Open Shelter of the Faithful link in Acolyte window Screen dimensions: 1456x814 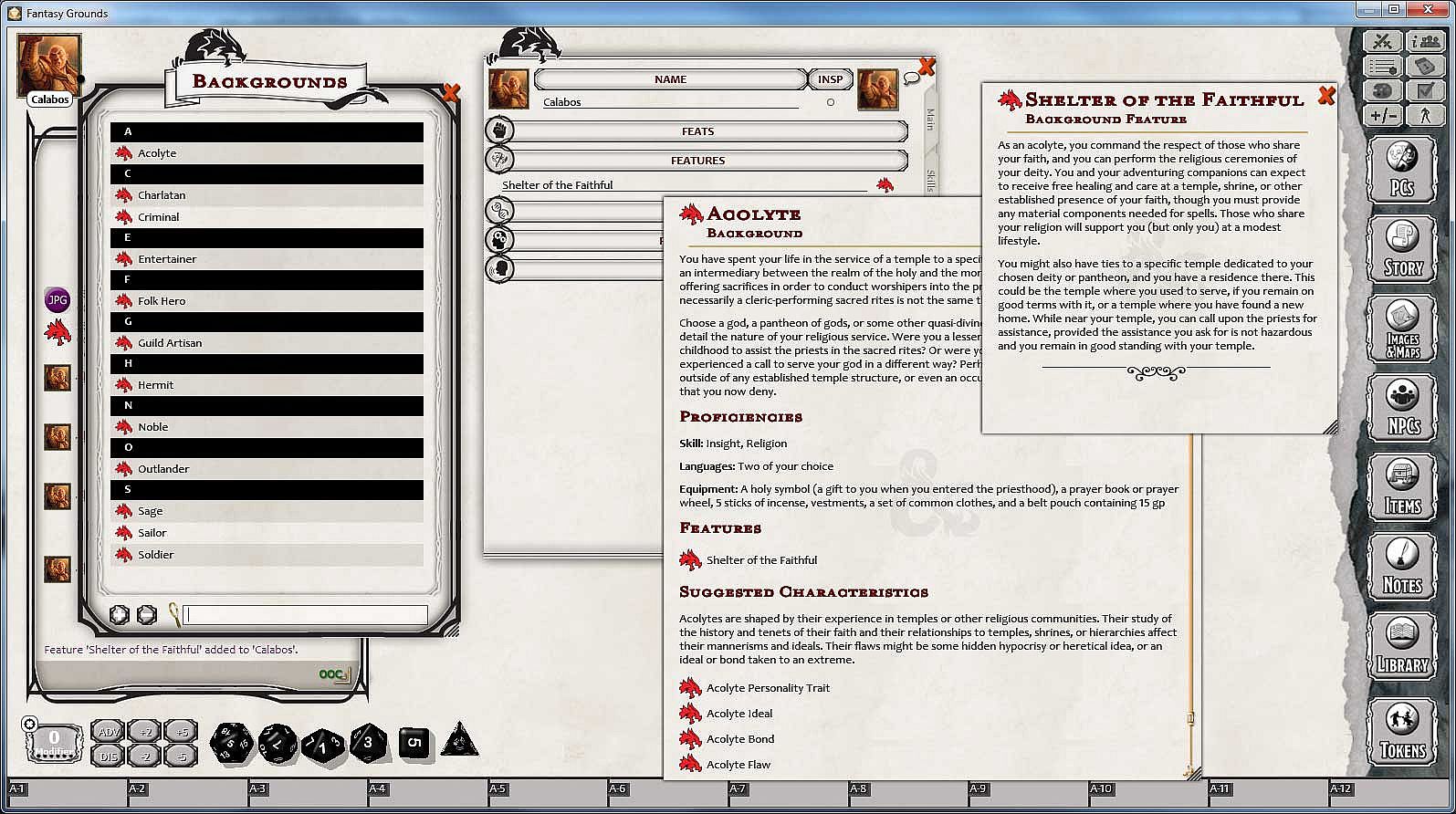749,560
